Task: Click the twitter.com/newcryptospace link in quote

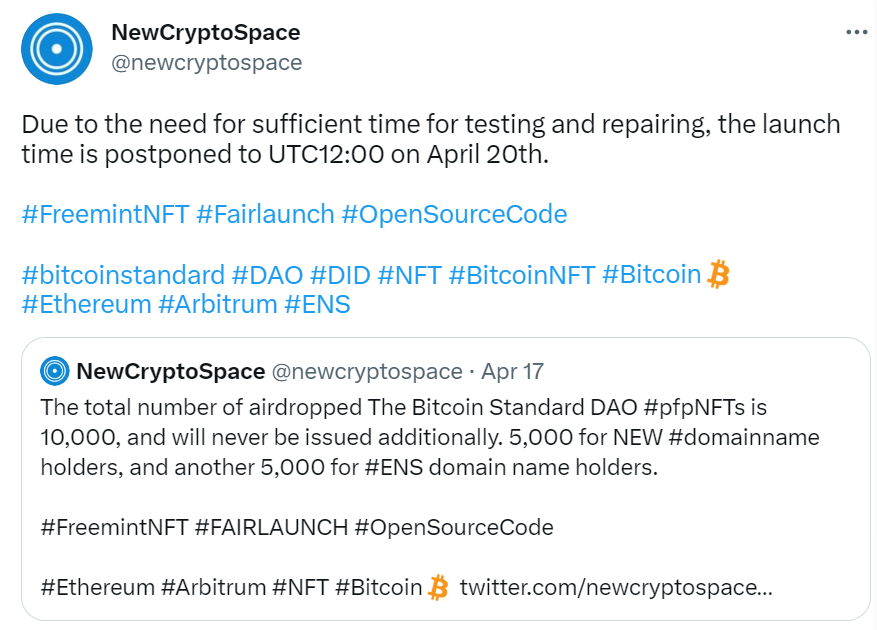Action: (616, 588)
